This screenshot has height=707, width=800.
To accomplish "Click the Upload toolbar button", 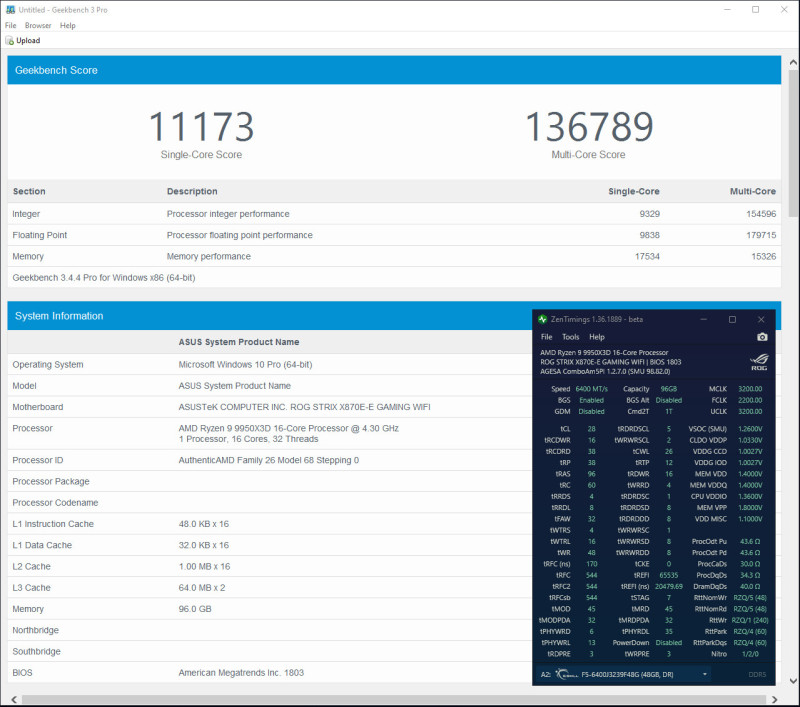I will 23,40.
